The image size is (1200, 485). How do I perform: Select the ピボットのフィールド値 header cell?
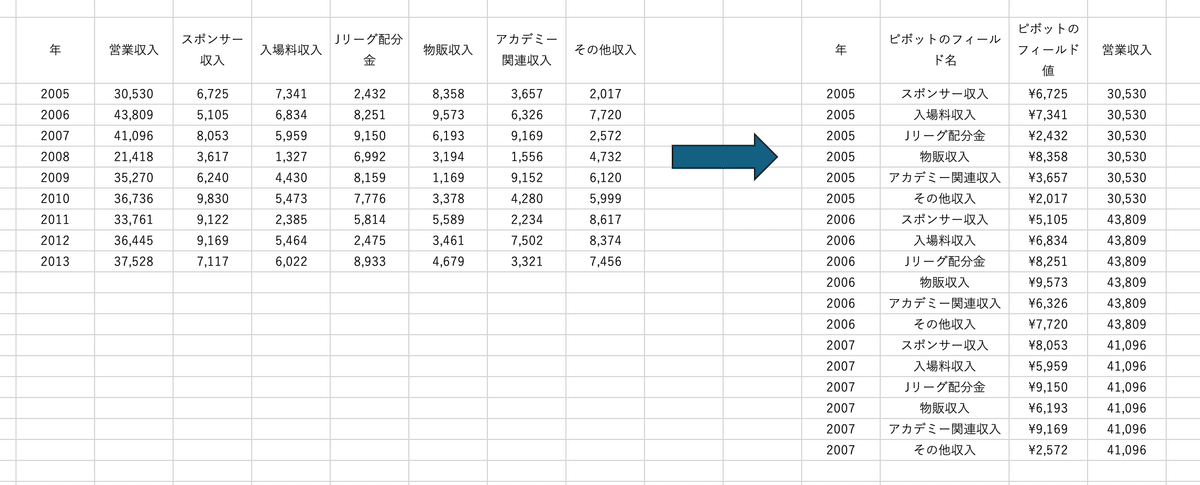pos(1047,49)
